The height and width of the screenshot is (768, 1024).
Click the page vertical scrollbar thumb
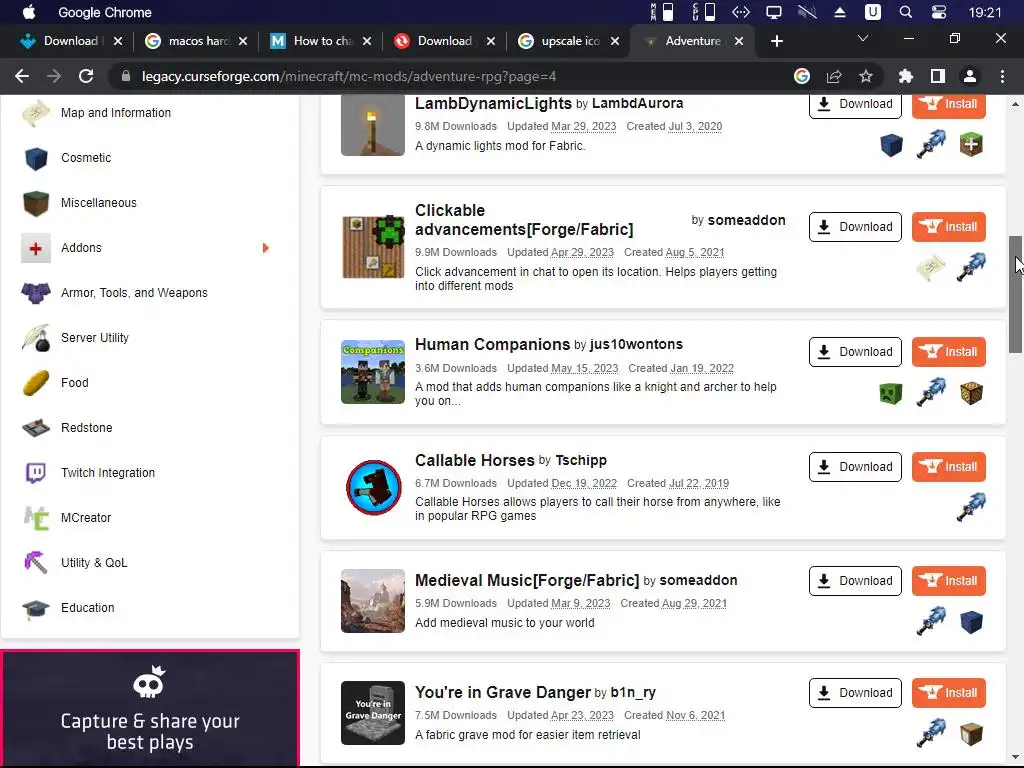(1015, 295)
